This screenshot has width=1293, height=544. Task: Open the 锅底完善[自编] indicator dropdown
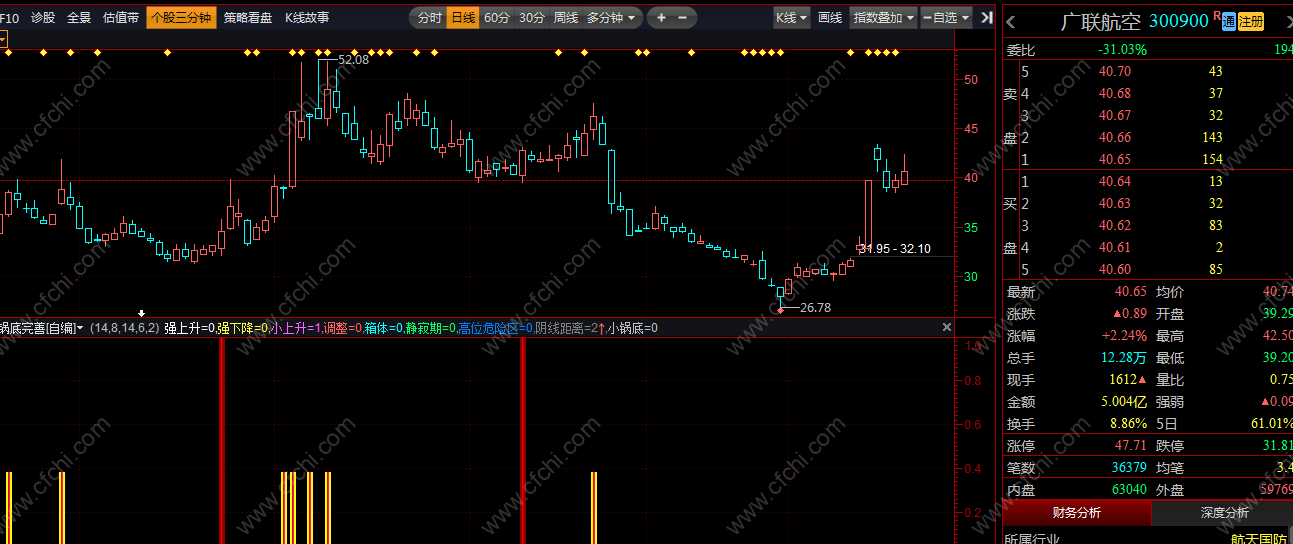[x=42, y=327]
